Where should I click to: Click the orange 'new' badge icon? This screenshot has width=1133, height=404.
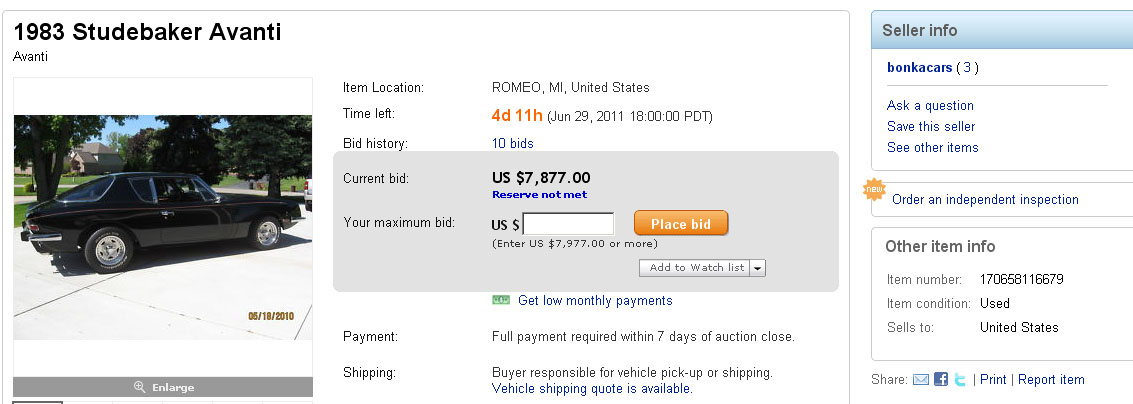[875, 190]
